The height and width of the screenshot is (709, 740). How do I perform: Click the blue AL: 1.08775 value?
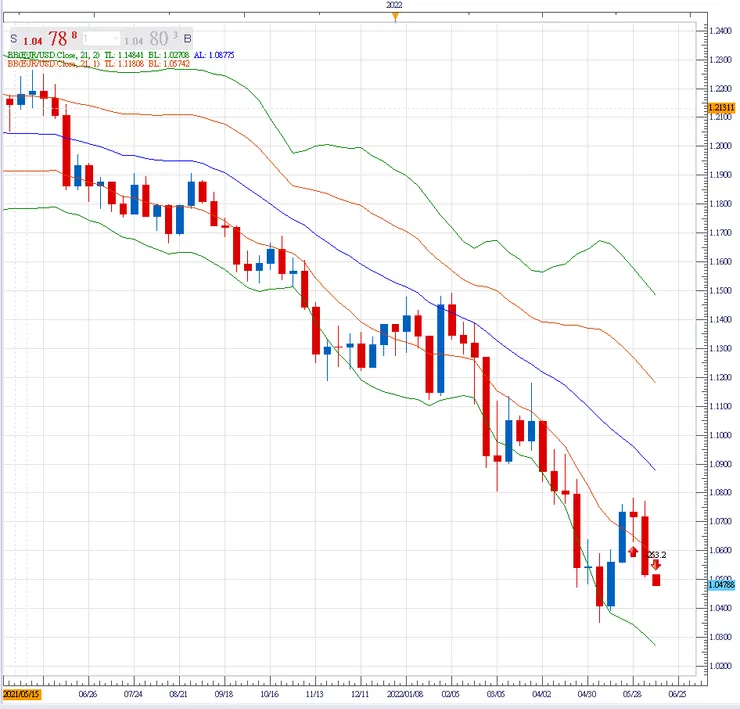pyautogui.click(x=214, y=55)
